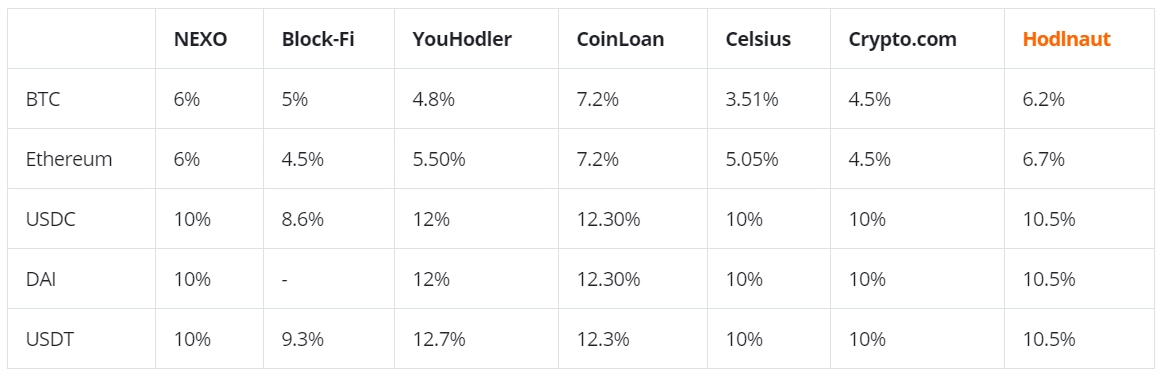1167x378 pixels.
Task: Click the Block-Fi column header
Action: (318, 39)
